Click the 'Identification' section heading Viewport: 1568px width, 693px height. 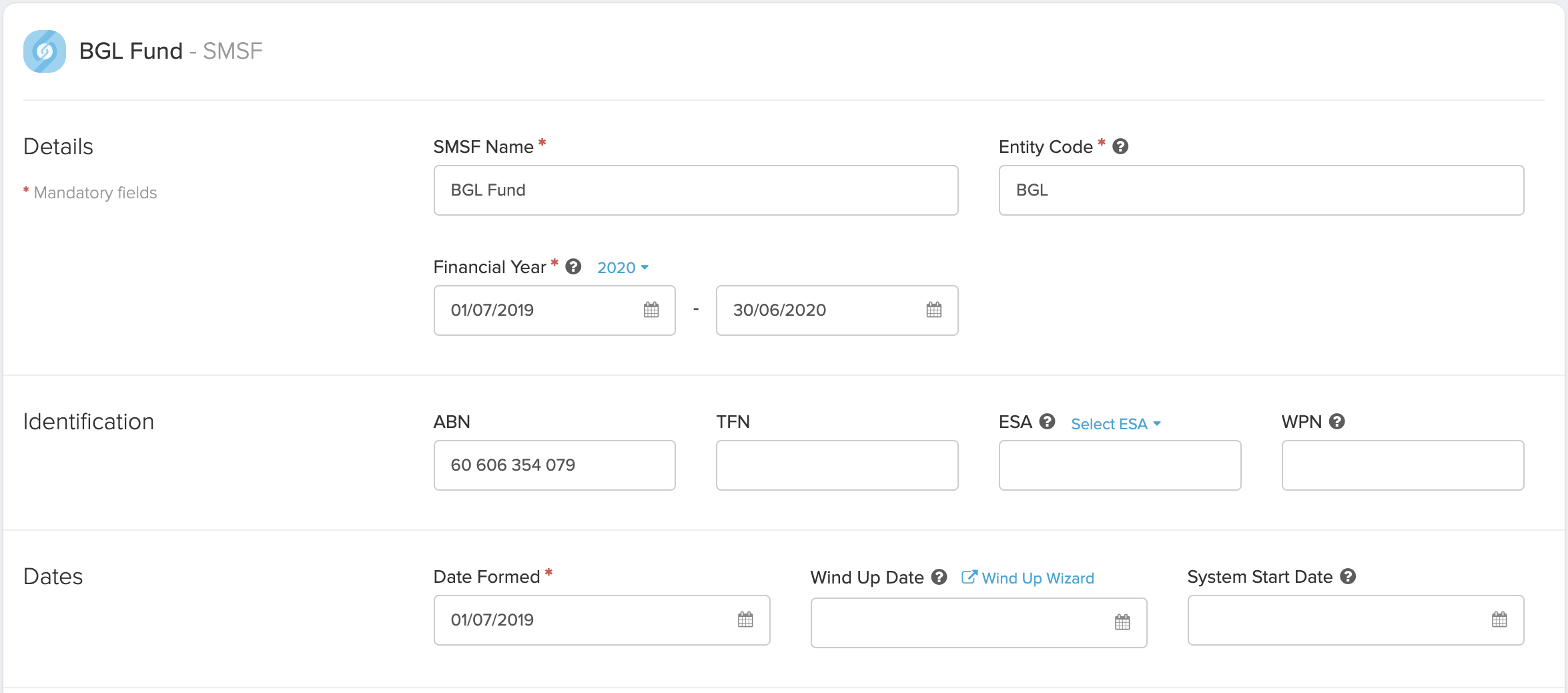[89, 422]
